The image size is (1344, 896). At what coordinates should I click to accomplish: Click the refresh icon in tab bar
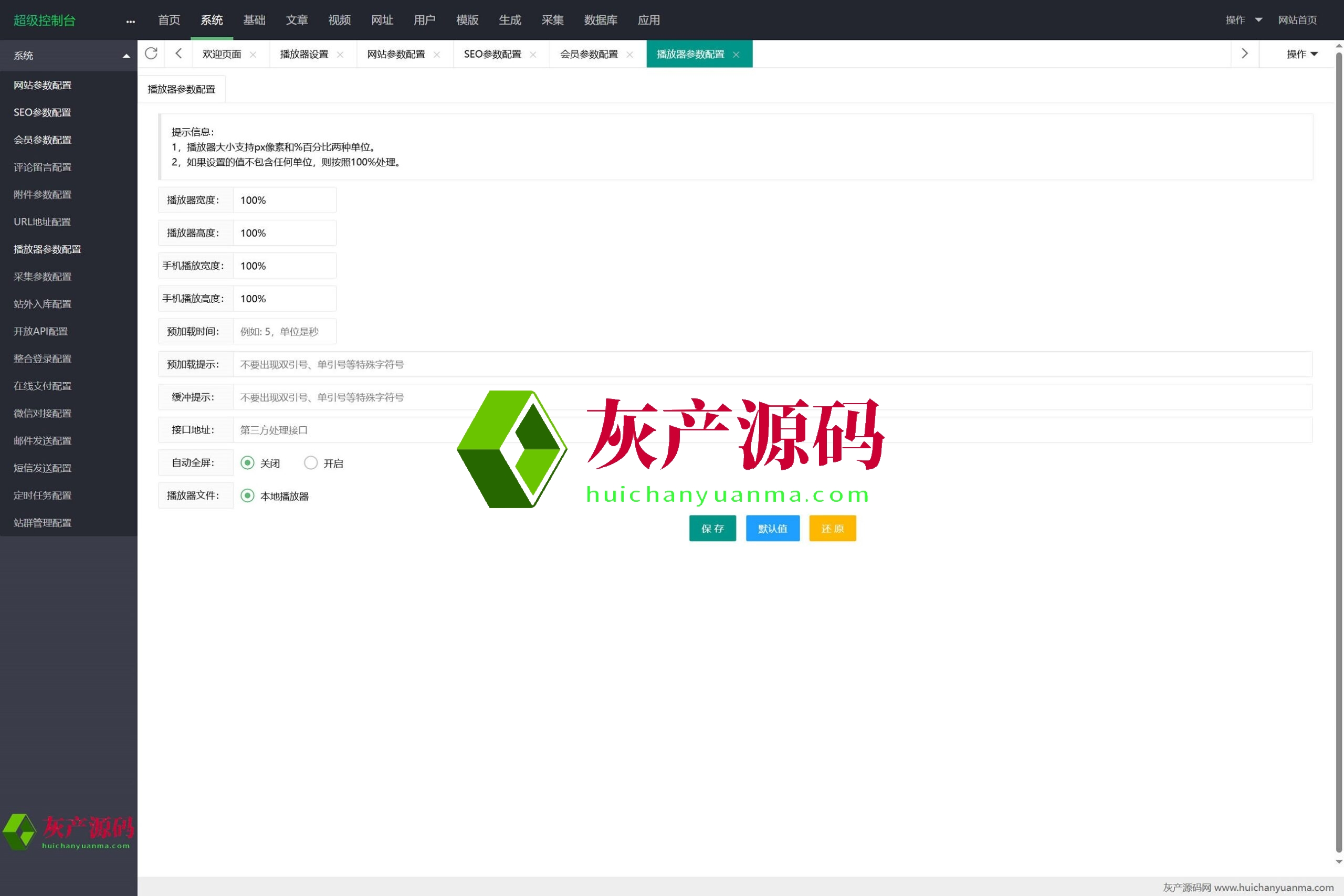click(151, 54)
